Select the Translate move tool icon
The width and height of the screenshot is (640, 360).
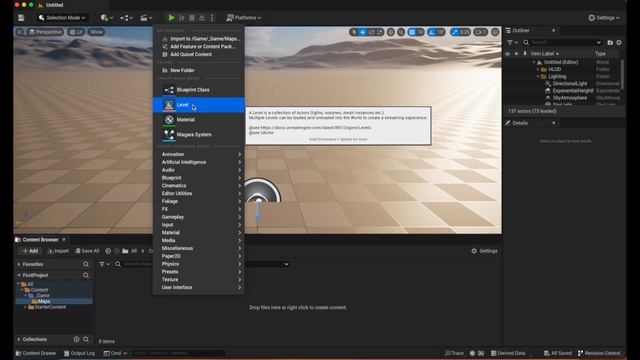click(362, 32)
